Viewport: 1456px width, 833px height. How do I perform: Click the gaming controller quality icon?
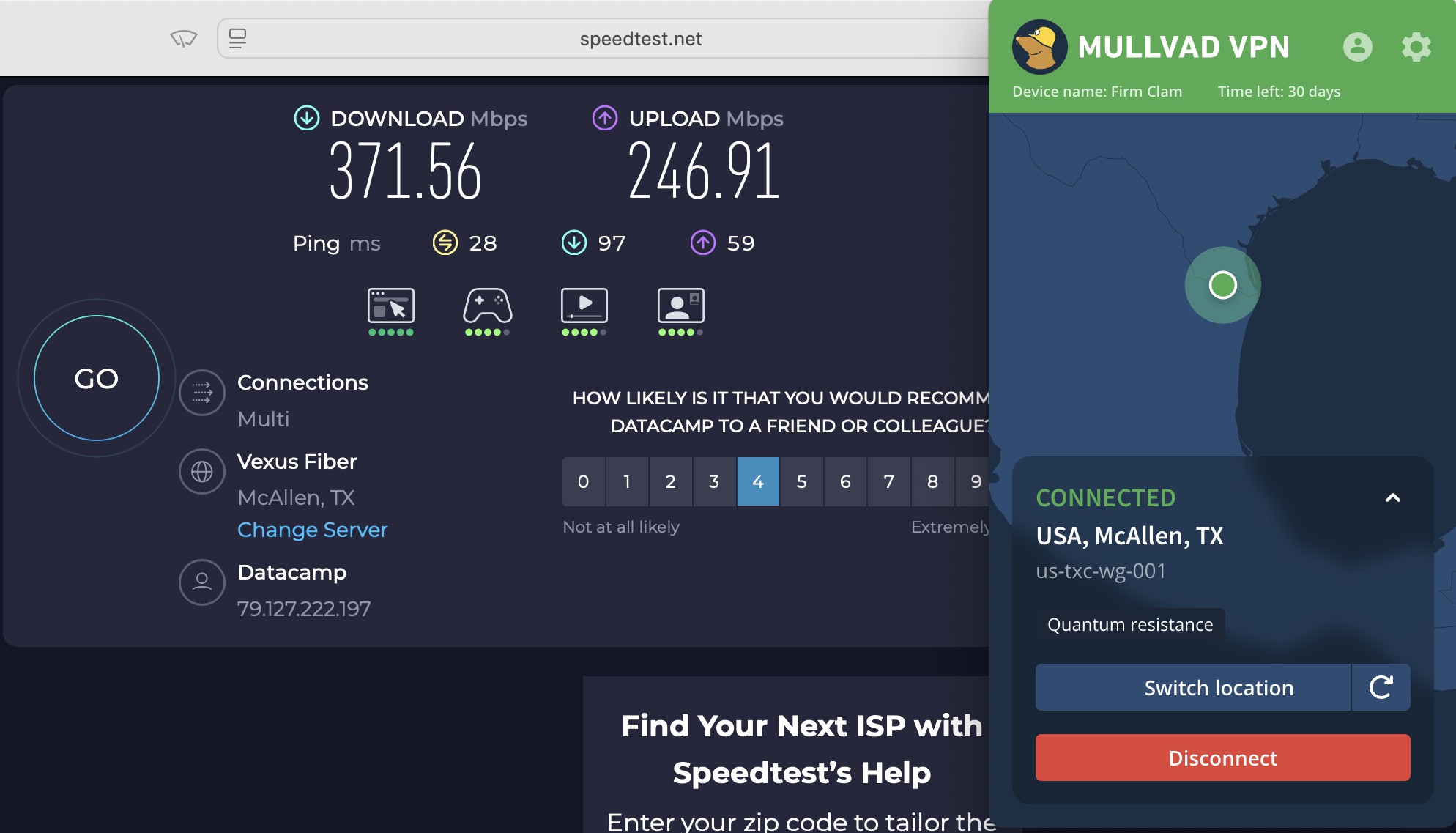click(488, 306)
